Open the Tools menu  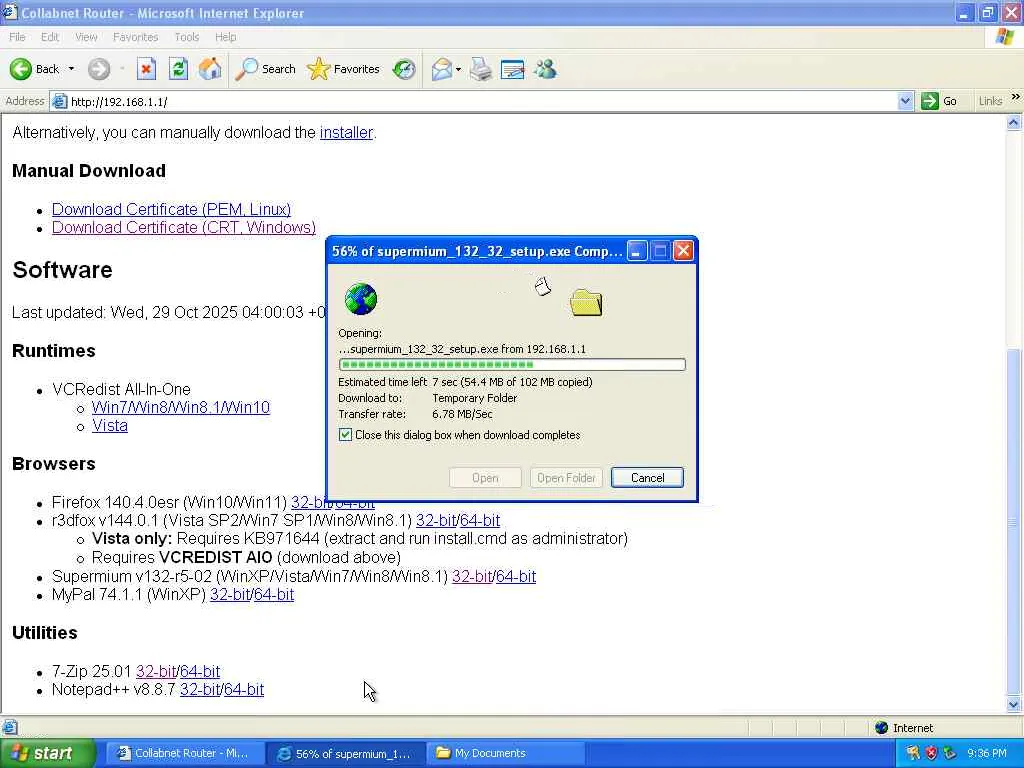click(x=186, y=37)
